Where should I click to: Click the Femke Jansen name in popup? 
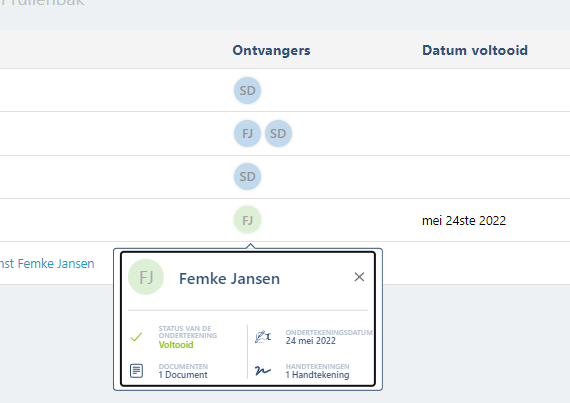point(229,279)
